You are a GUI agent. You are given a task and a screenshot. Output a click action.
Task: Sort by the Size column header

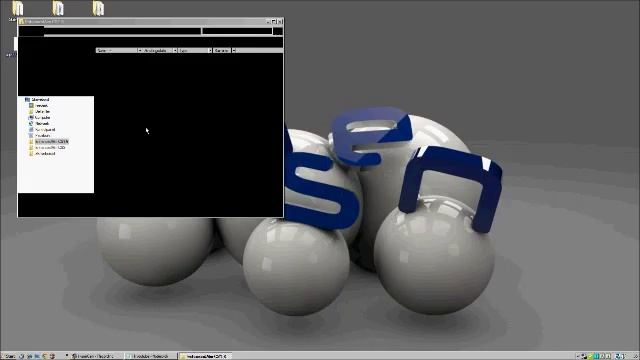coord(222,50)
